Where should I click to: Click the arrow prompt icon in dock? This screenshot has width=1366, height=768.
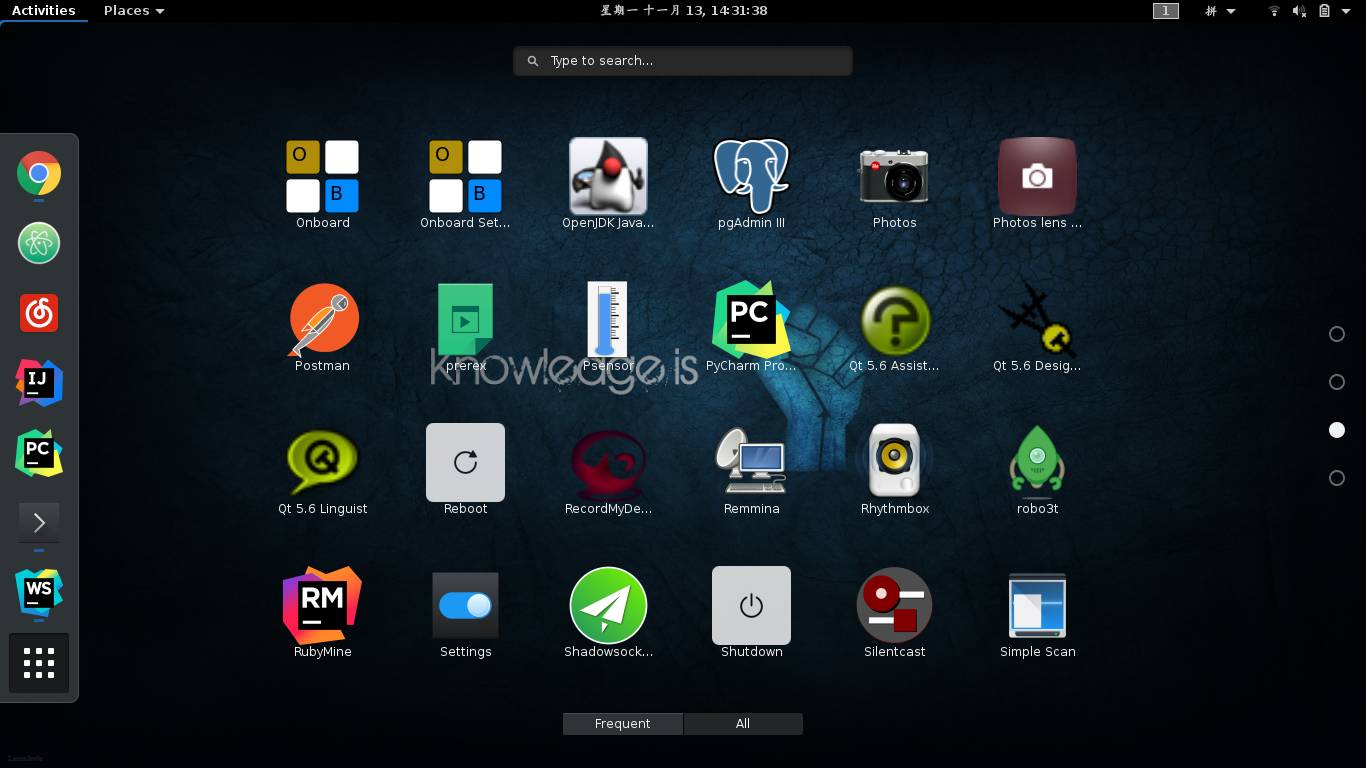39,522
